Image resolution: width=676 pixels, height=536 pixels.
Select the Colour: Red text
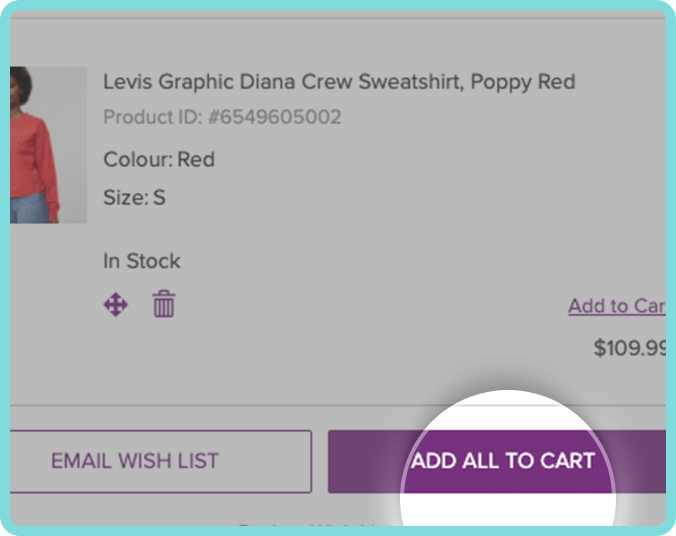click(159, 160)
